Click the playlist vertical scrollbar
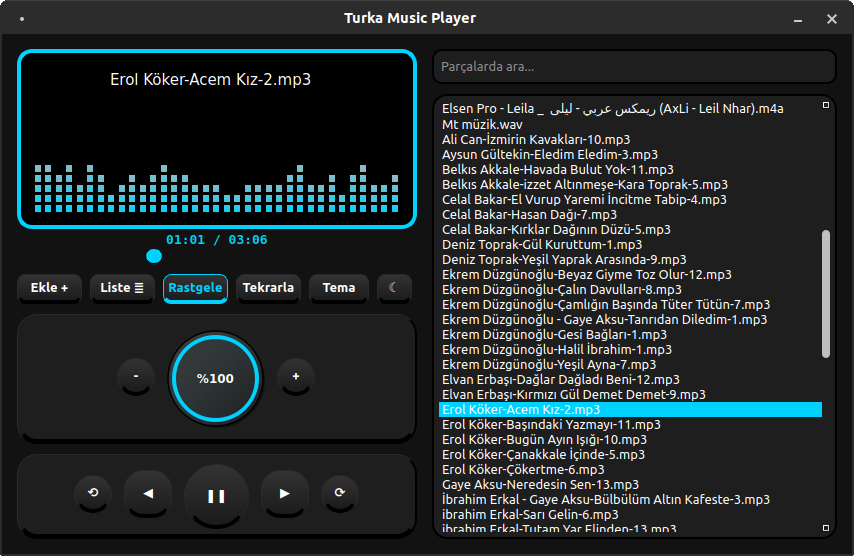Image resolution: width=854 pixels, height=556 pixels. tap(825, 293)
